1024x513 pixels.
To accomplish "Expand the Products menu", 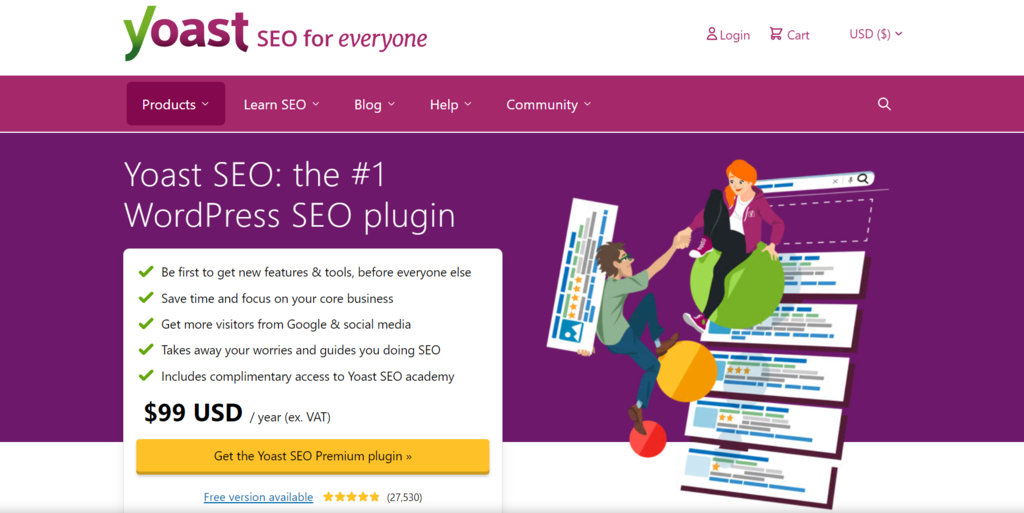I will (175, 104).
